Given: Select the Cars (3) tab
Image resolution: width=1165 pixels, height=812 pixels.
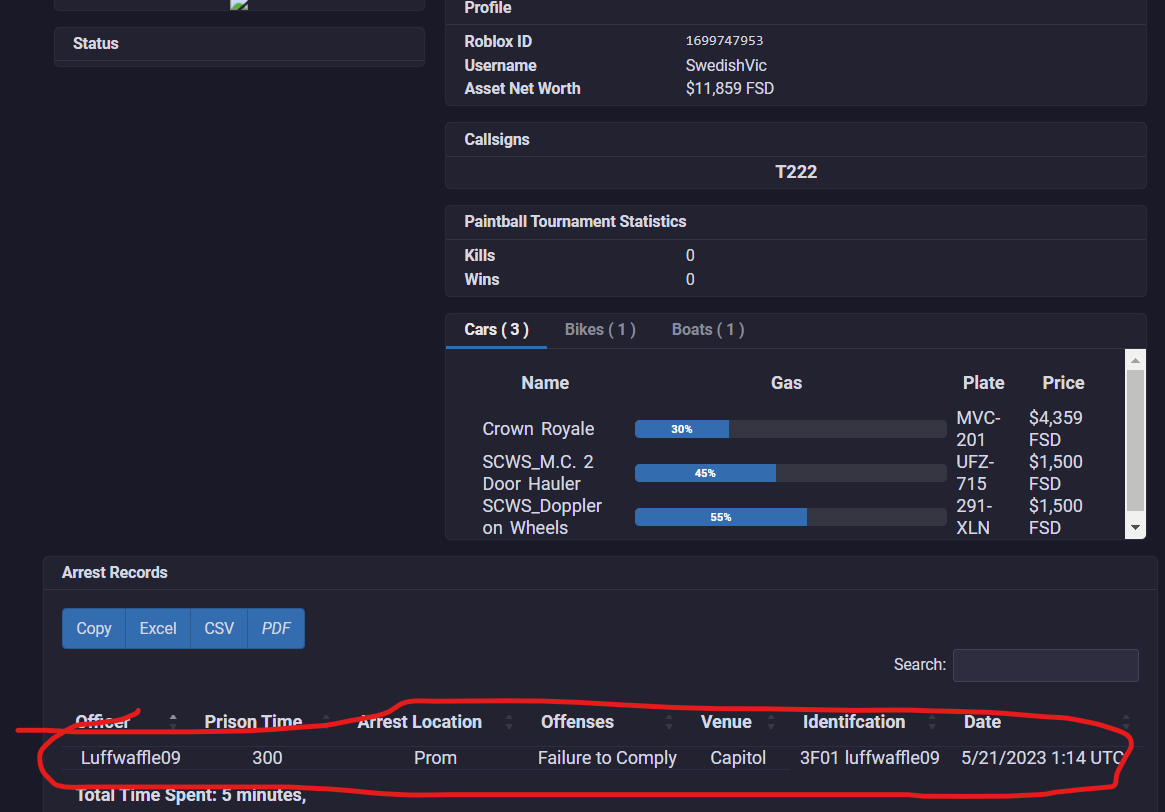Looking at the screenshot, I should coord(496,330).
